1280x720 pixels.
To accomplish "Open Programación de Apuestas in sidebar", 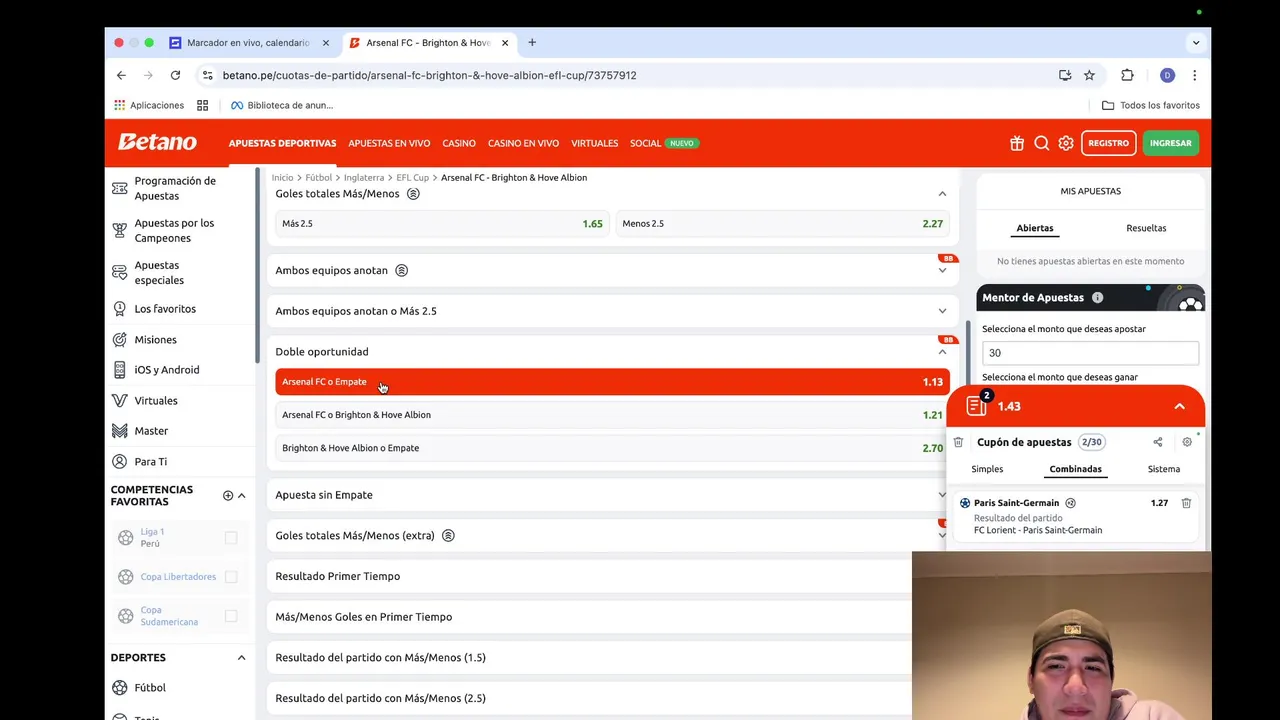I will (175, 188).
